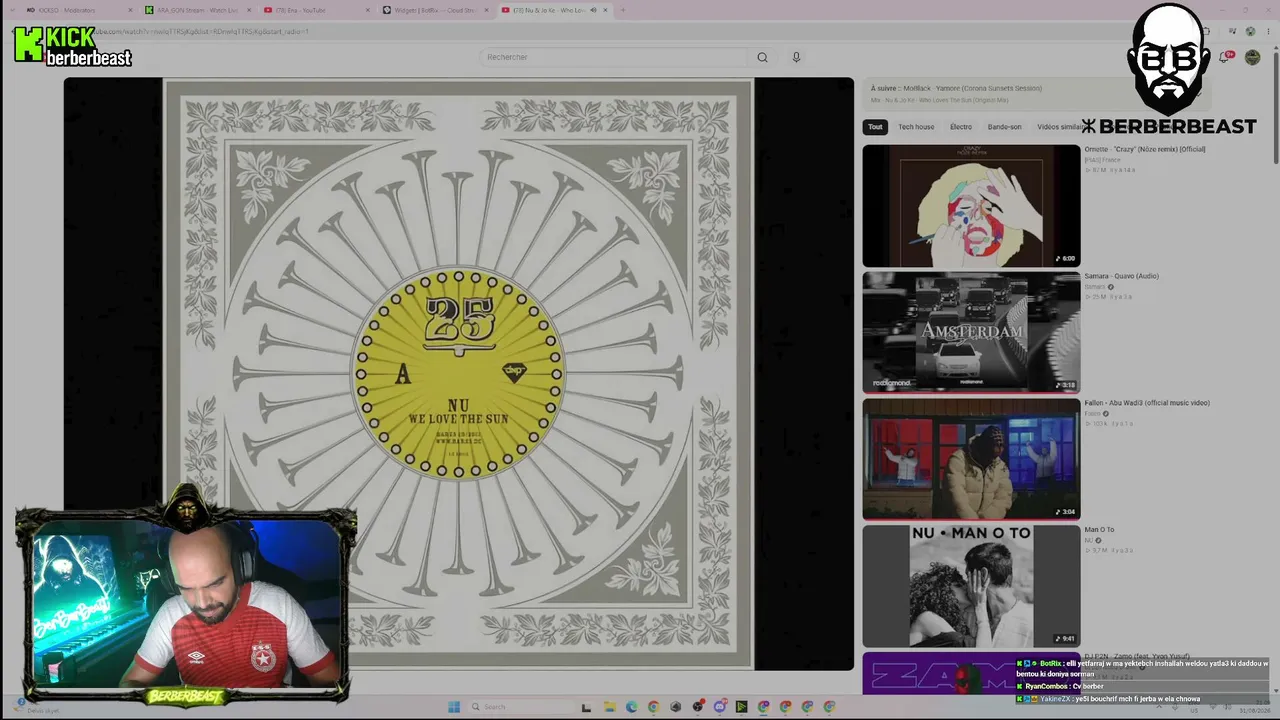Screen dimensions: 1280x720
Task: Open a new browser tab
Action: click(x=623, y=10)
